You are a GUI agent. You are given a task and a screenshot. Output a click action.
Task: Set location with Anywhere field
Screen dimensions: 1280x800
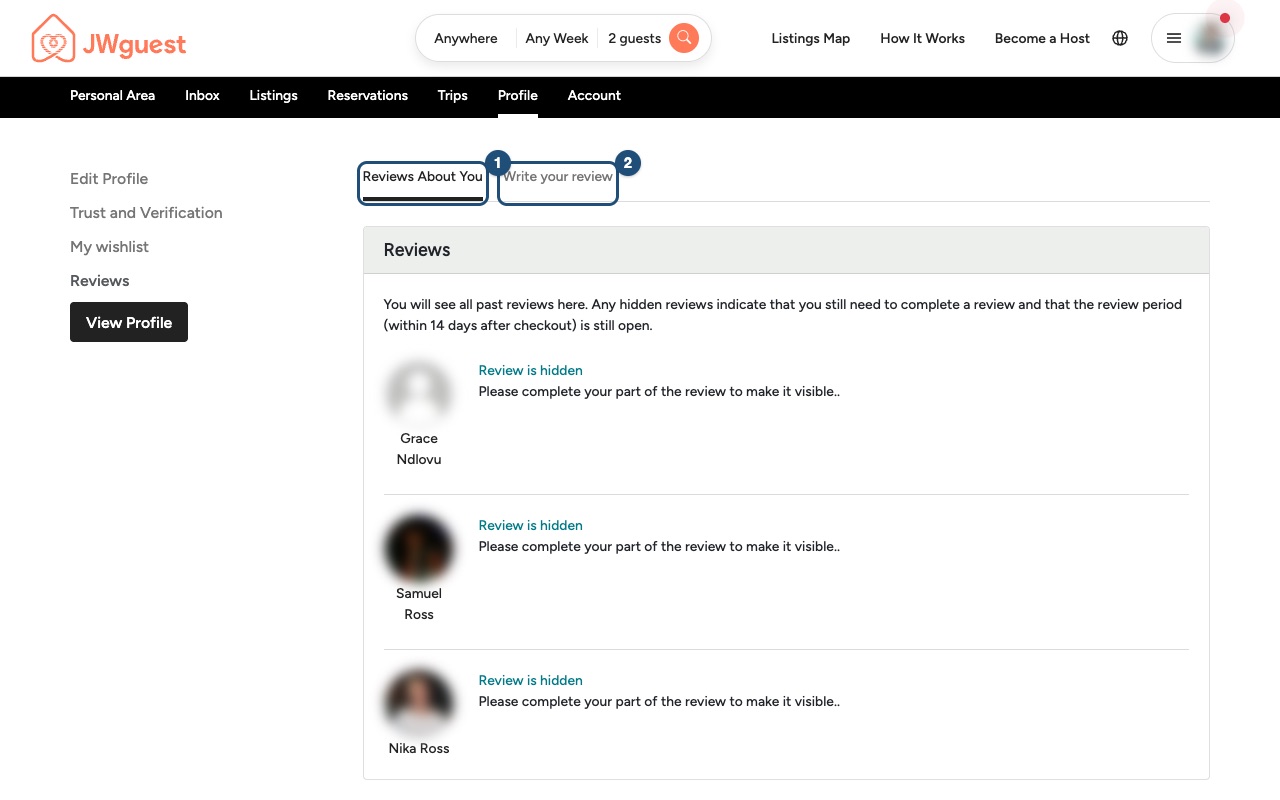tap(466, 38)
